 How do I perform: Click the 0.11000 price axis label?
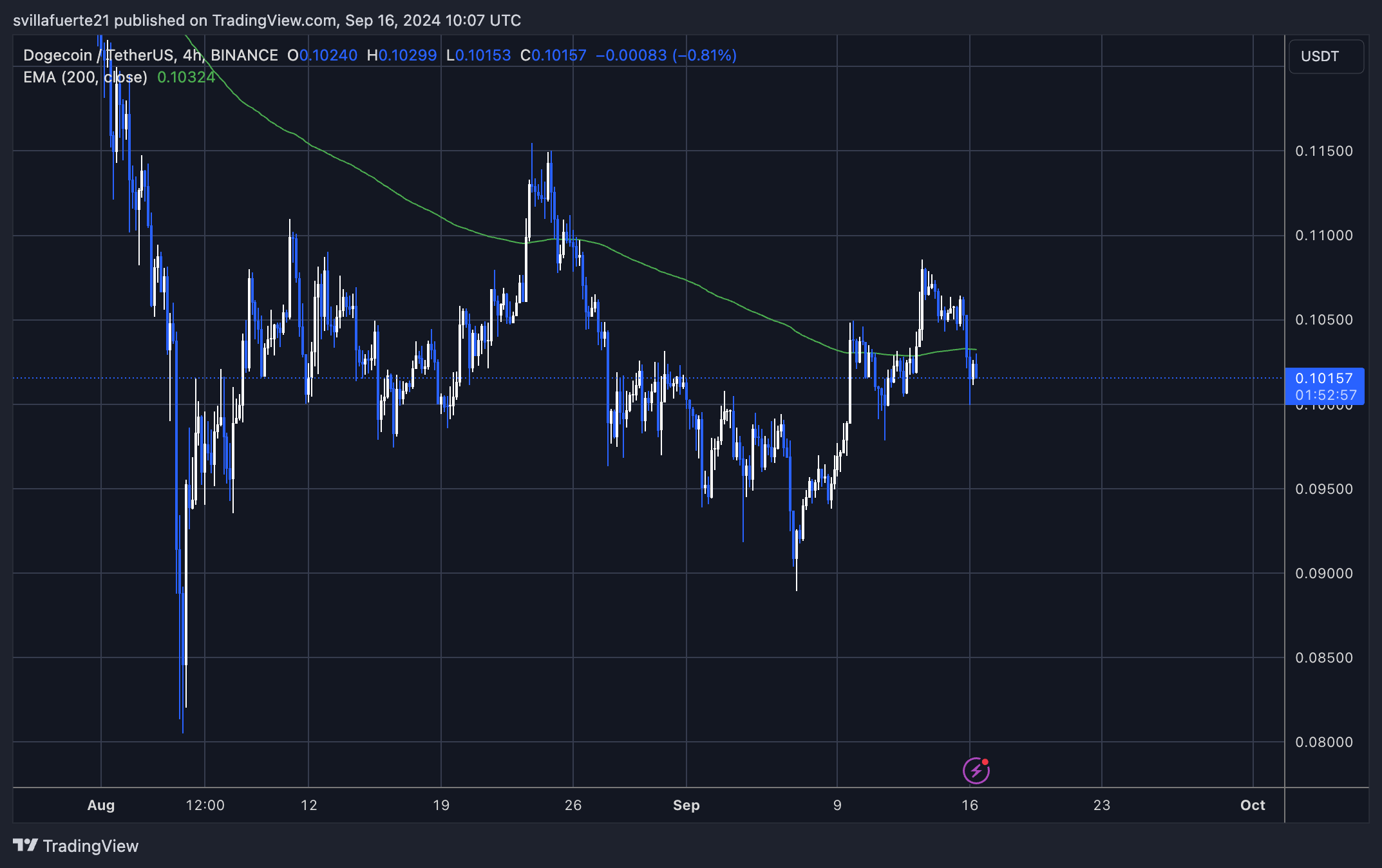click(x=1324, y=235)
